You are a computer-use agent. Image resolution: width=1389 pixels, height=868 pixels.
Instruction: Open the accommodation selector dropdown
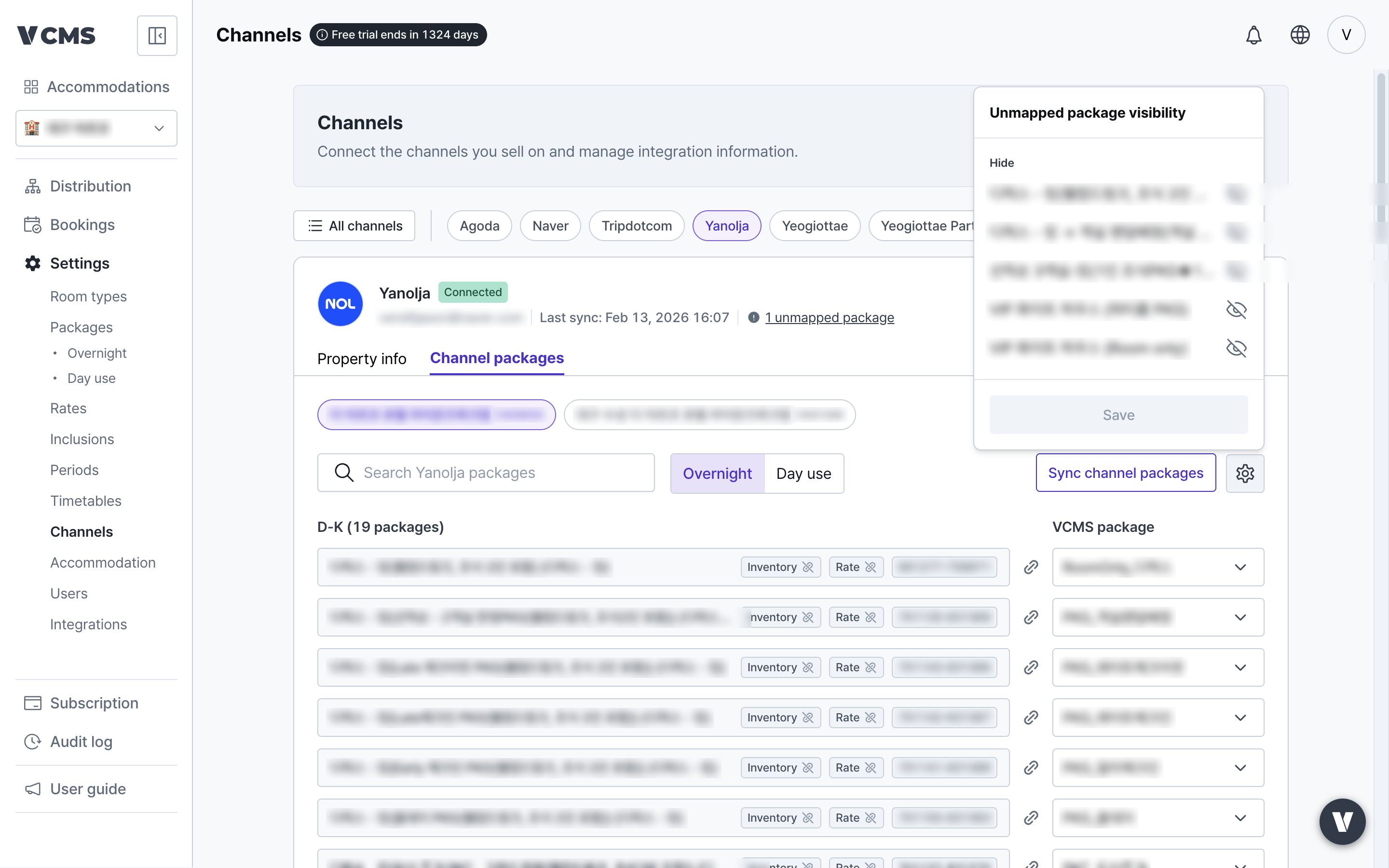(x=96, y=128)
